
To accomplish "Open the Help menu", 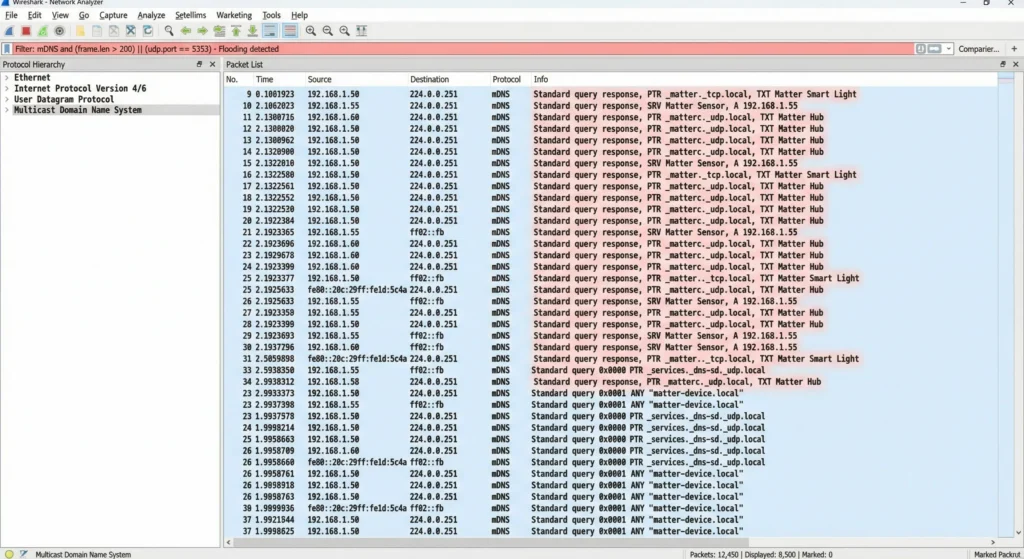I will point(299,15).
